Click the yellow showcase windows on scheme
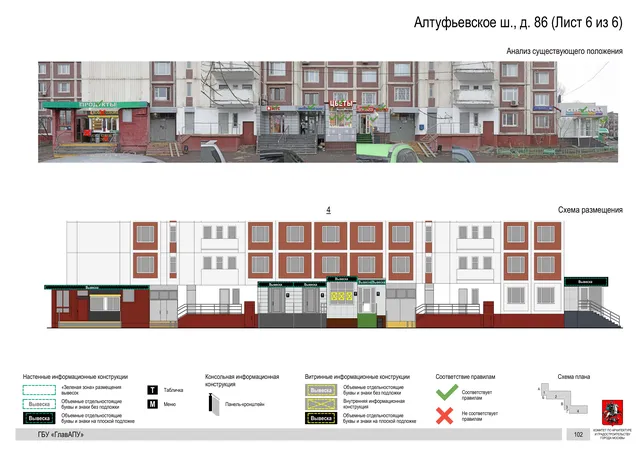Viewport: 640px width, 453px height. pos(342,296)
